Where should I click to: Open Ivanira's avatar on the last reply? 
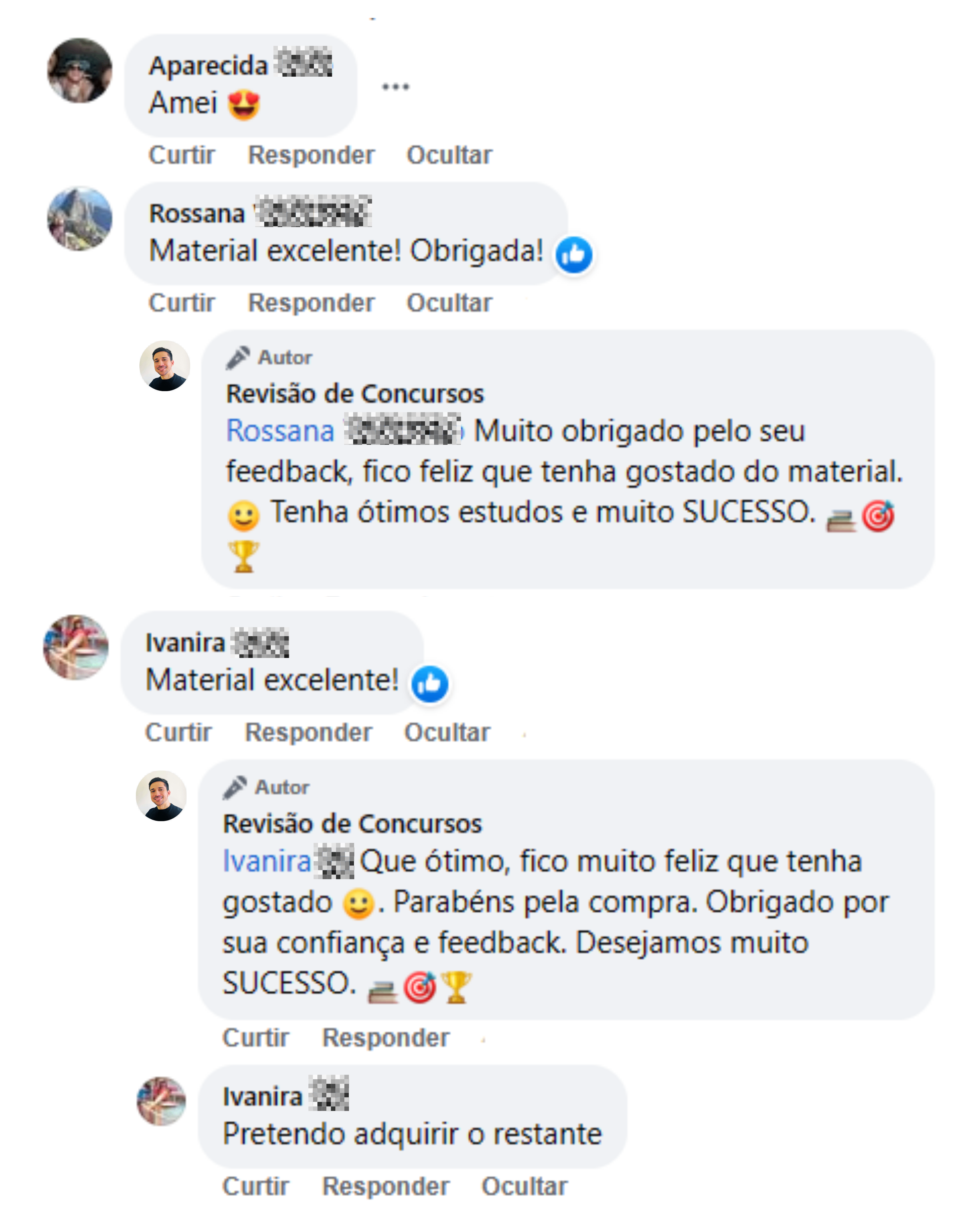(x=161, y=1100)
